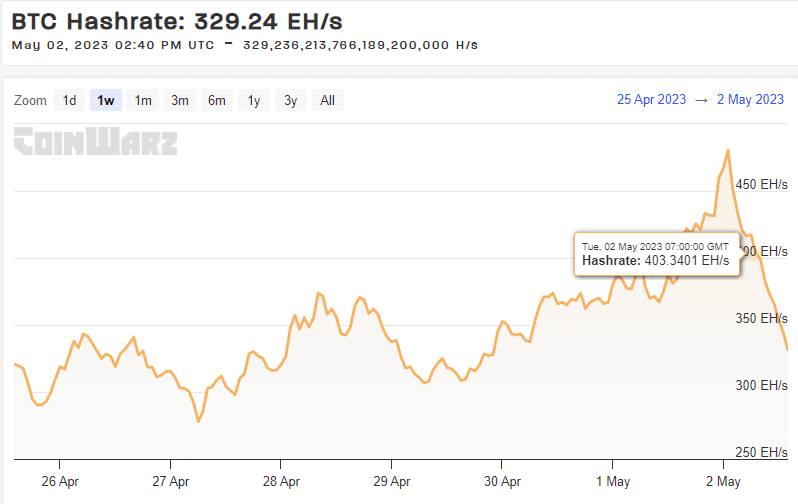The image size is (798, 504).
Task: Edit start date 25 Apr 2023
Action: coord(651,99)
